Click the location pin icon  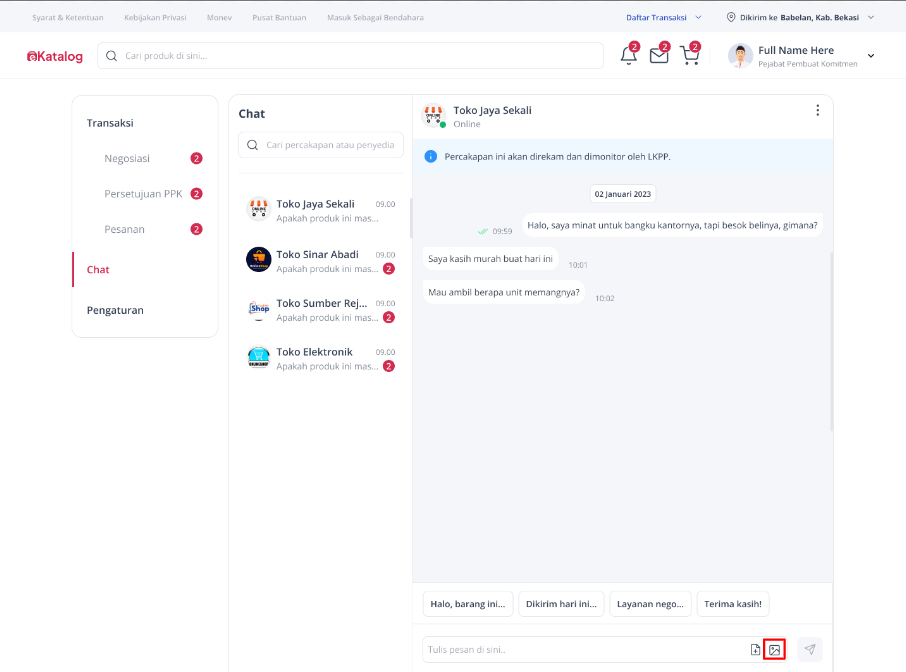coord(731,17)
